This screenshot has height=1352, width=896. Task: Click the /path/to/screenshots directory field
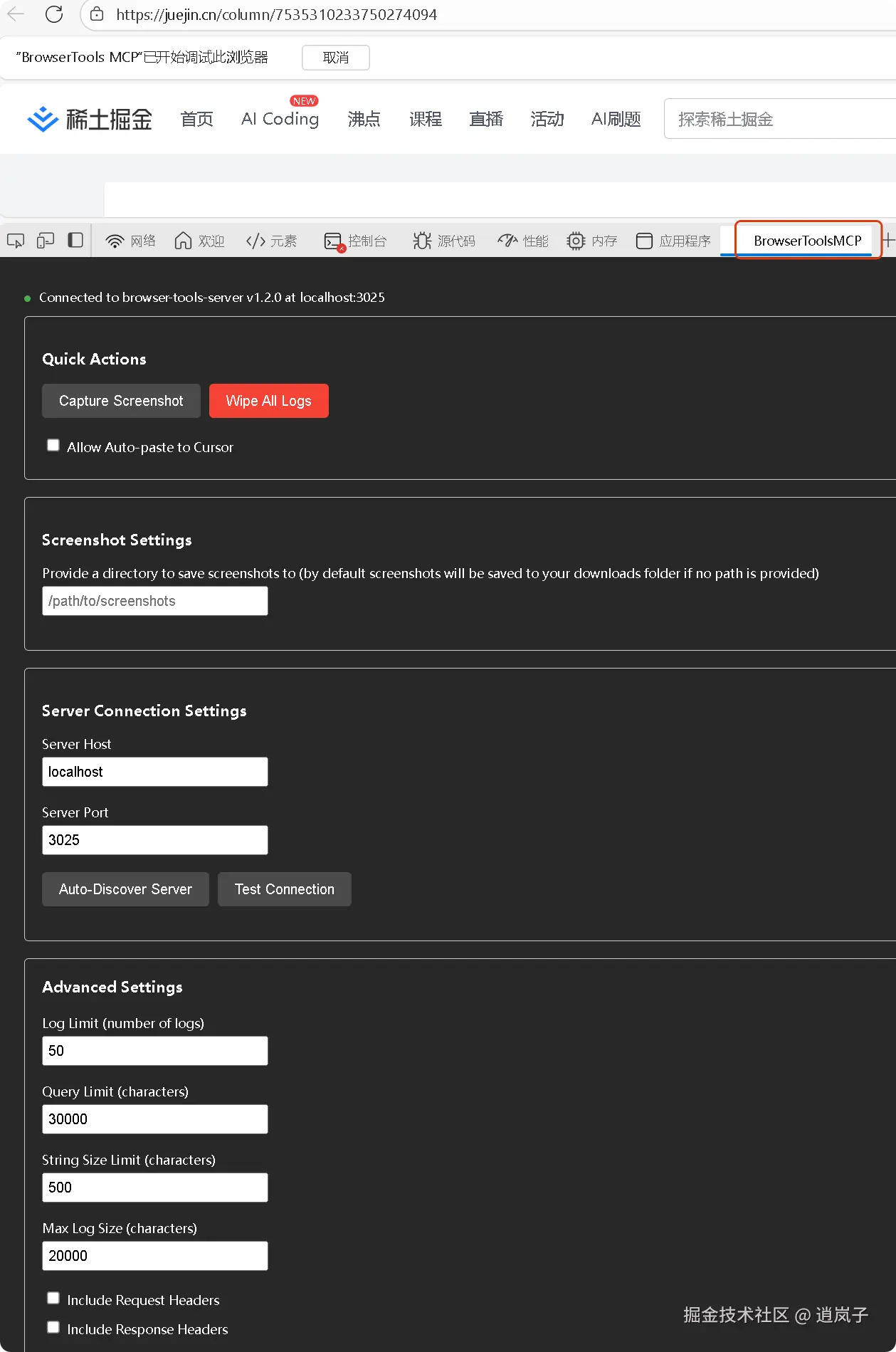155,601
